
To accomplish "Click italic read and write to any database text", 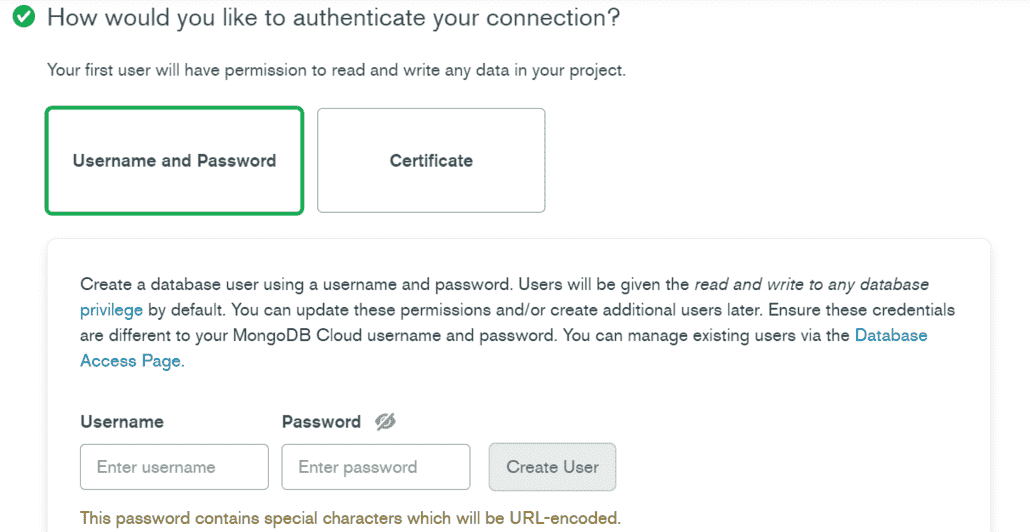I will tap(811, 284).
